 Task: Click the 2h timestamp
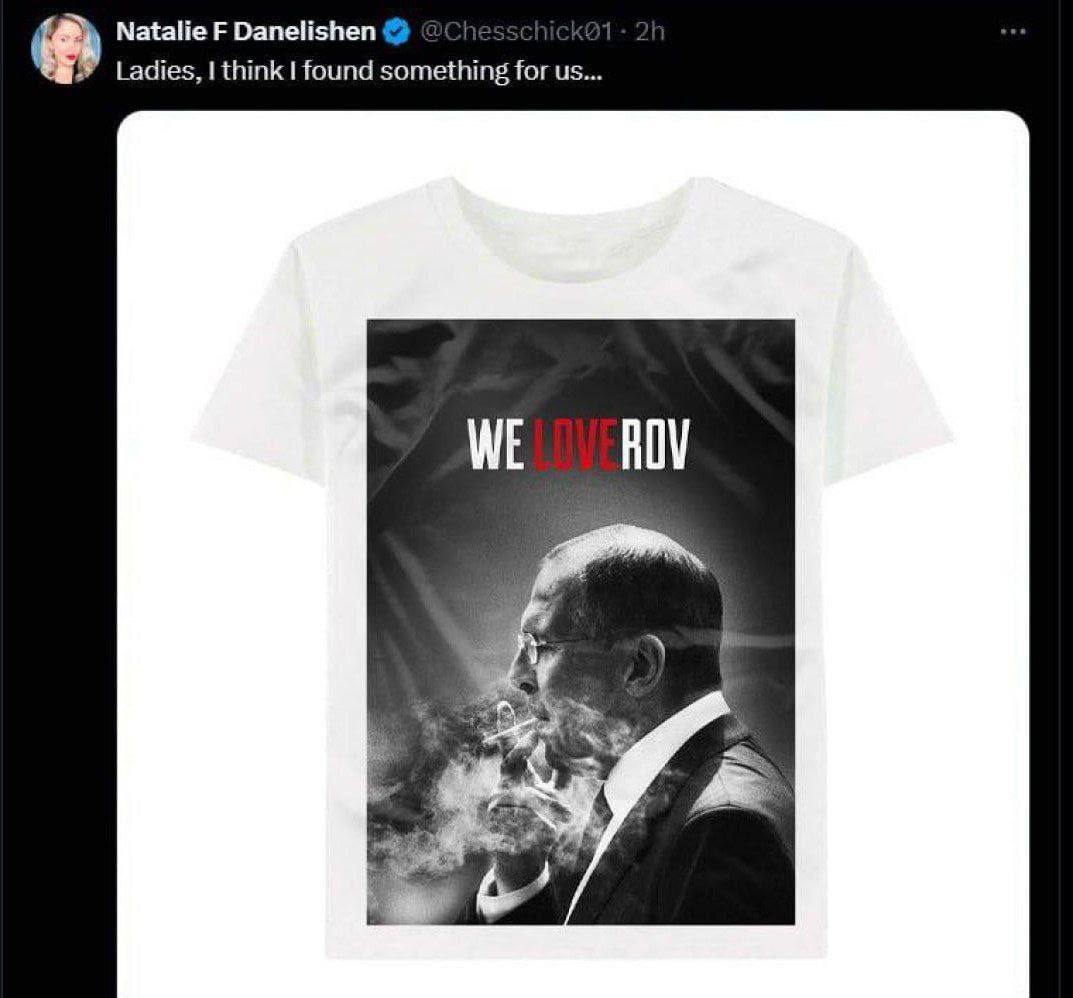(649, 31)
